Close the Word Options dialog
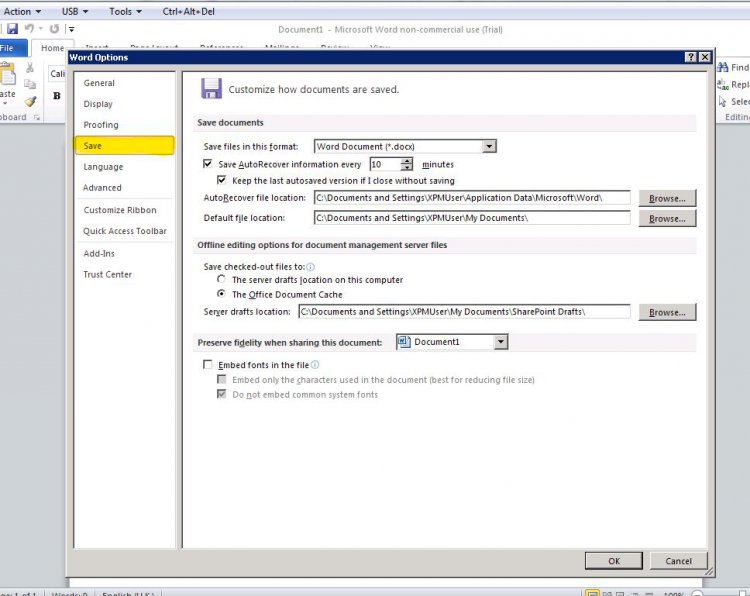This screenshot has height=596, width=750. point(705,57)
